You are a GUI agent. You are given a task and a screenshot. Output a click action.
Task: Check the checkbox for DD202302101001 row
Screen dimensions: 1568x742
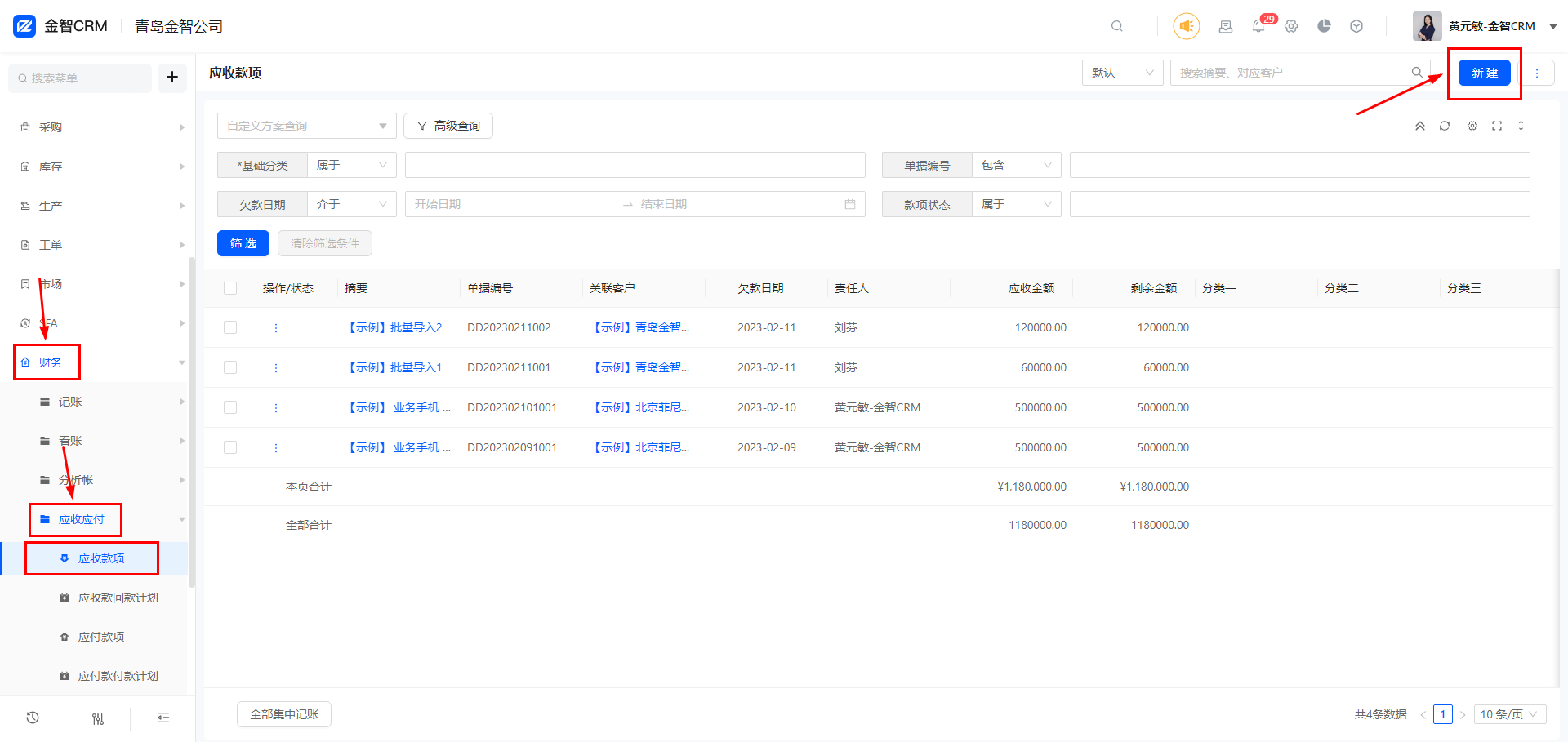pos(230,407)
